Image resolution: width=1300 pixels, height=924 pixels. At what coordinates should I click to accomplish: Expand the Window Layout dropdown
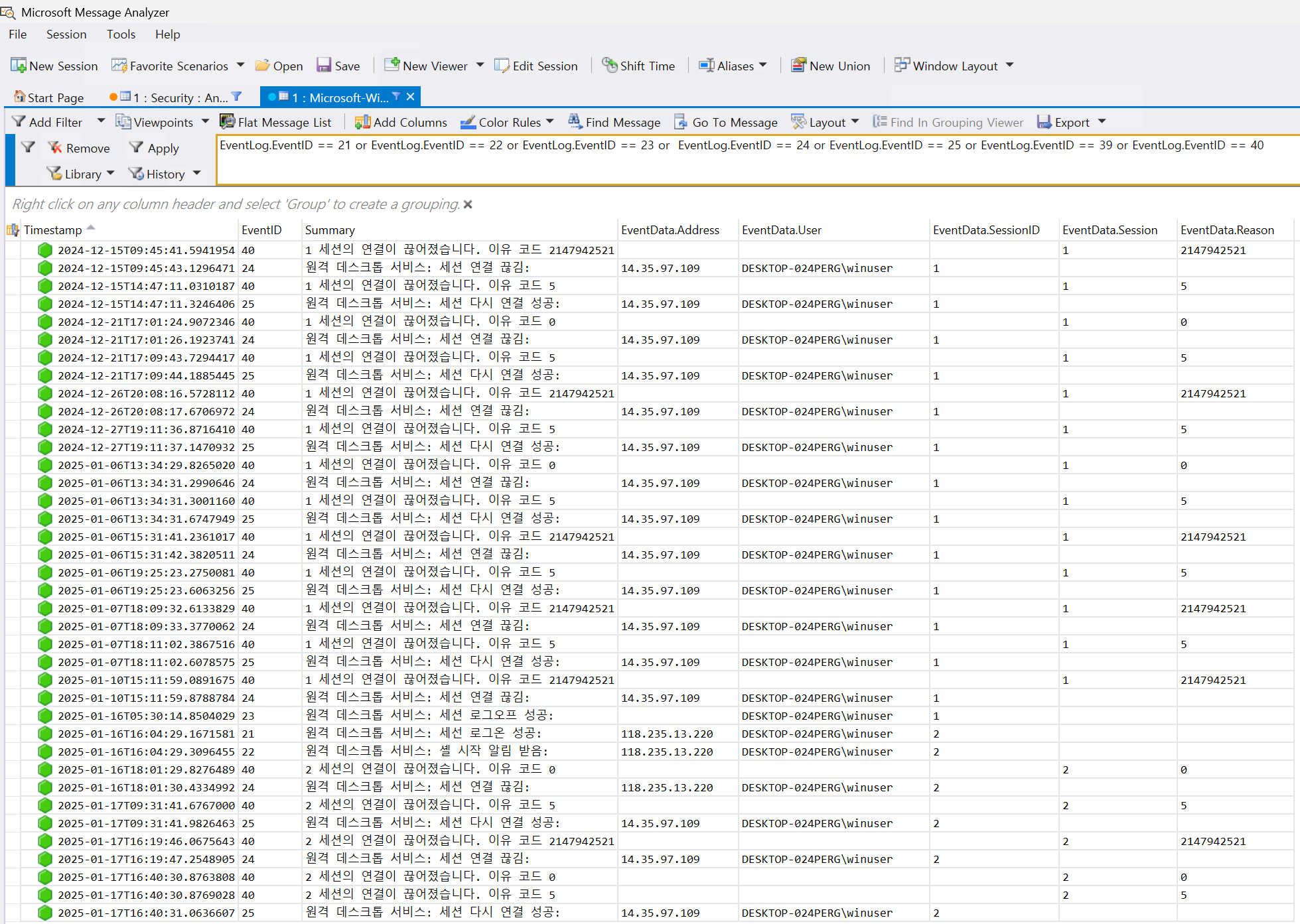[1009, 66]
